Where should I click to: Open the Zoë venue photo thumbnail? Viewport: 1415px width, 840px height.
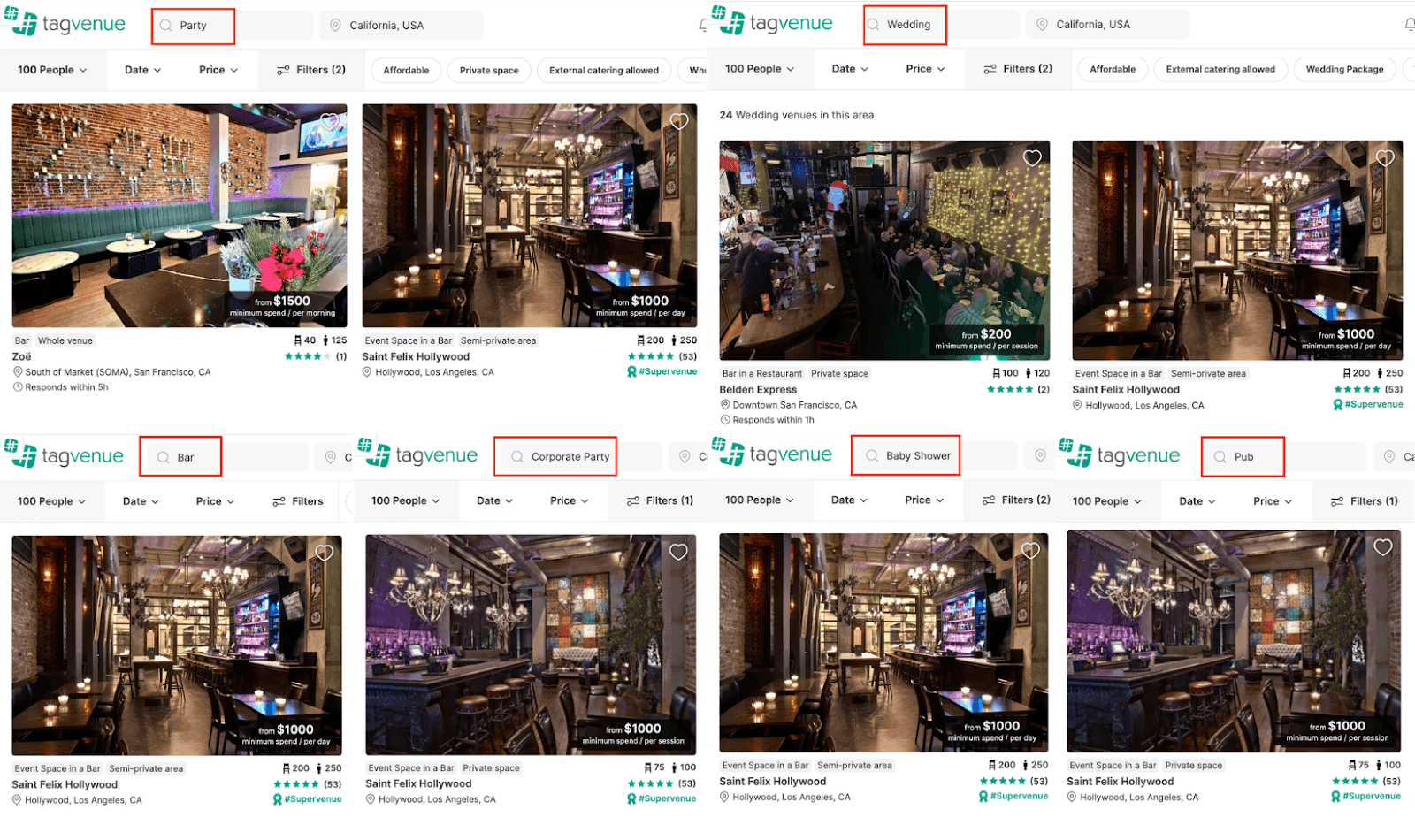coord(179,216)
